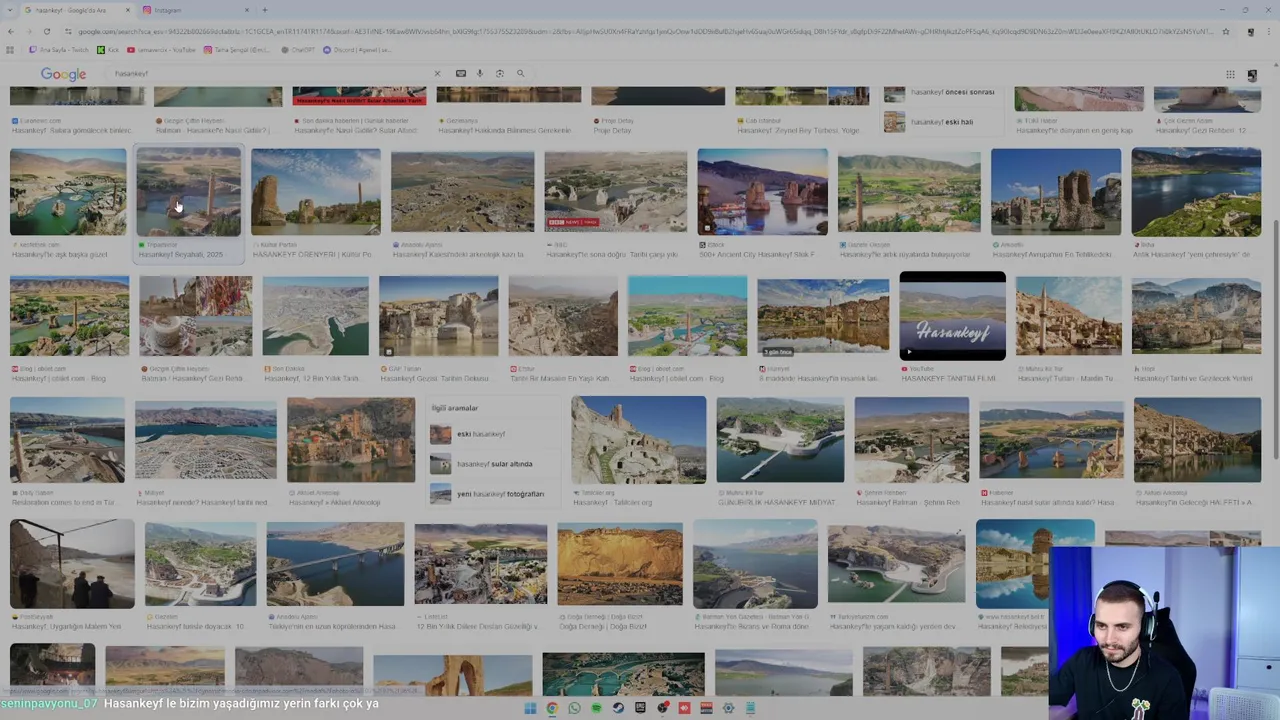Image resolution: width=1280 pixels, height=720 pixels.
Task: Open the 500+ Ancient City Hasankeyf image
Action: (762, 192)
